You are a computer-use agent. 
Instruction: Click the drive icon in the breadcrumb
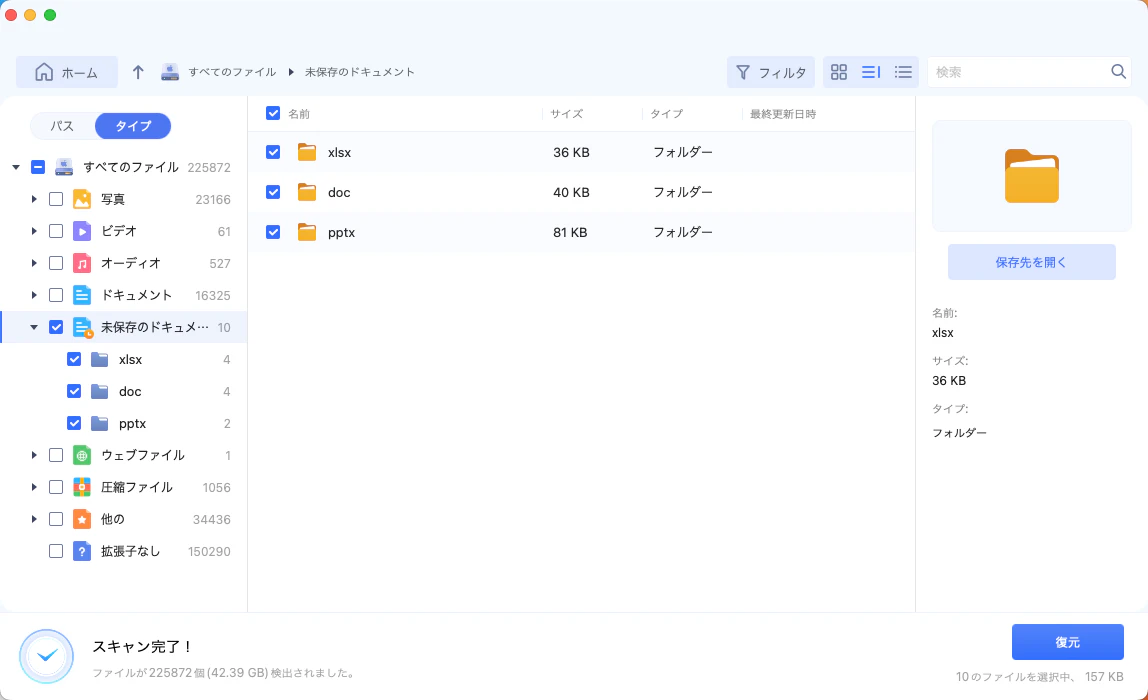tap(170, 72)
